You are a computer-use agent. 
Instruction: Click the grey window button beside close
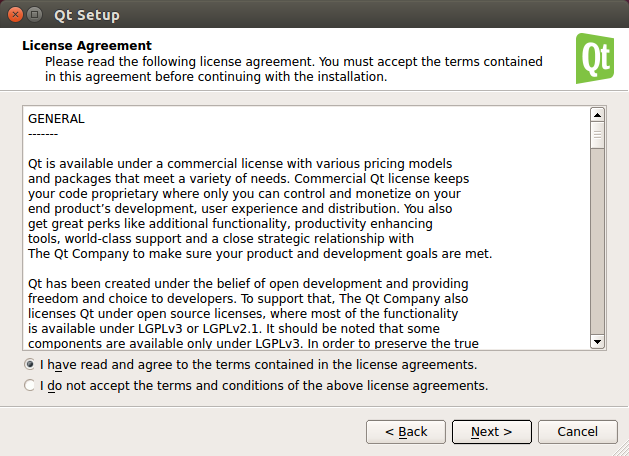coord(34,15)
